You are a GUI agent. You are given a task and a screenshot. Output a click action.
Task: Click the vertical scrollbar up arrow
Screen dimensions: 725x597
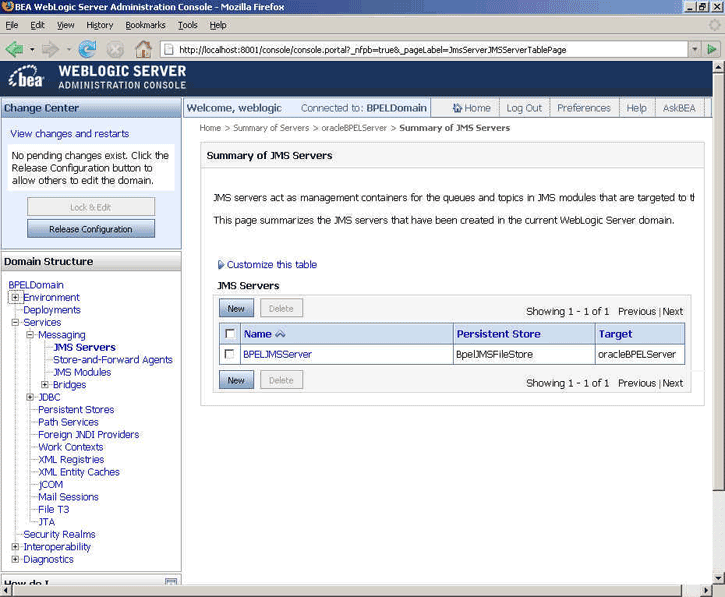(718, 67)
